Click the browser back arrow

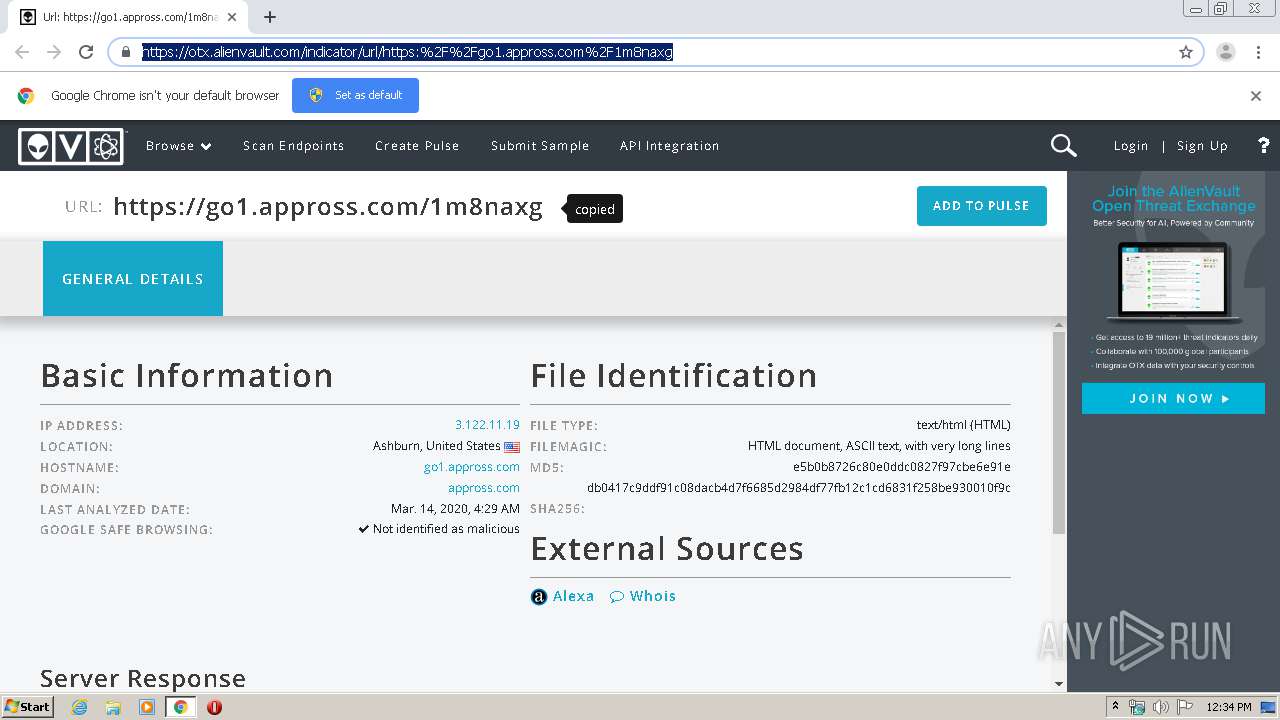coord(22,52)
